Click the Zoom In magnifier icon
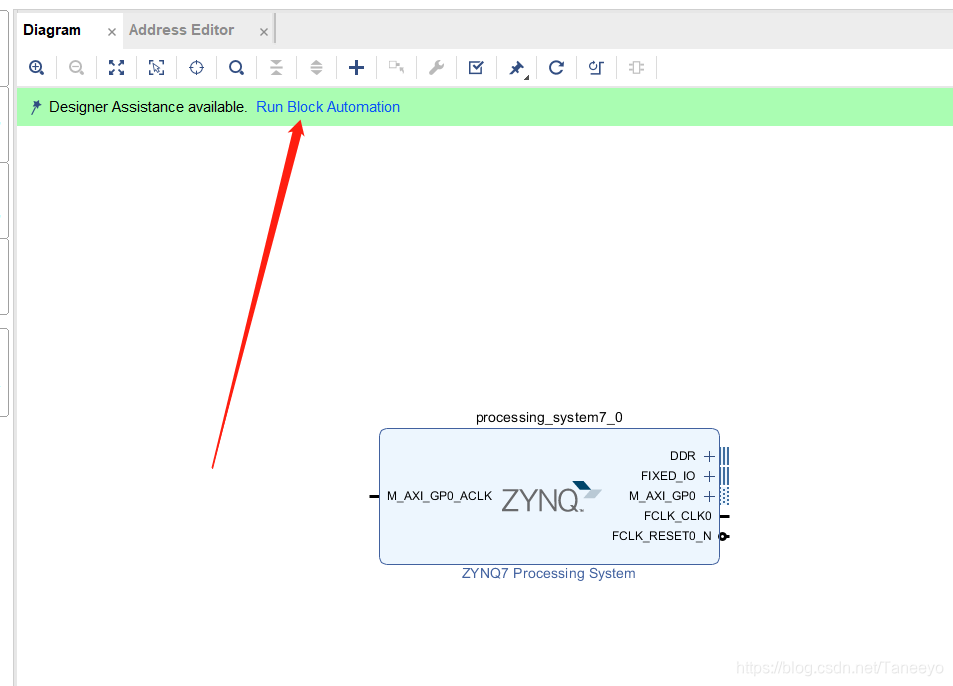Image resolution: width=953 pixels, height=686 pixels. pyautogui.click(x=36, y=67)
